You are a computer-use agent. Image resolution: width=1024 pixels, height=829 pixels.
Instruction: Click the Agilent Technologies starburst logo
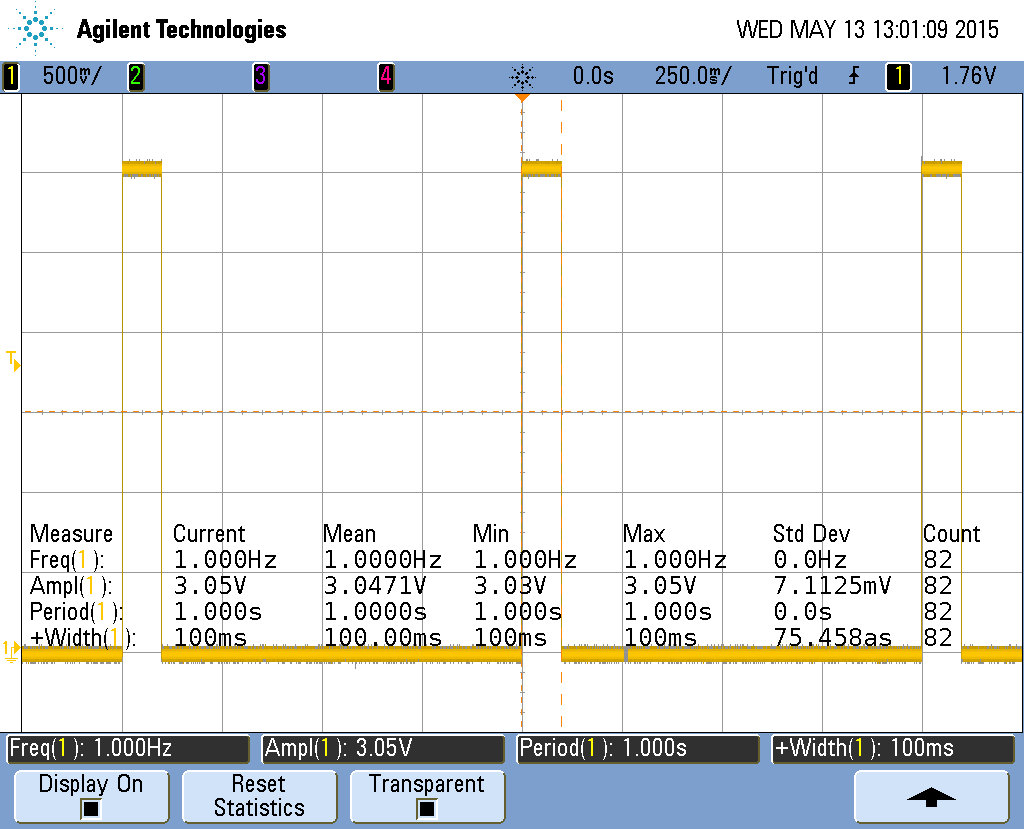(x=35, y=29)
